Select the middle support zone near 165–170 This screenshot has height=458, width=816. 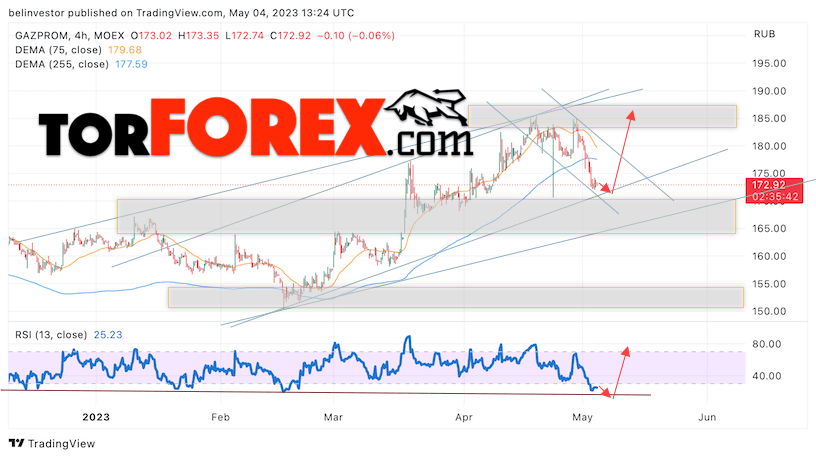click(x=426, y=216)
